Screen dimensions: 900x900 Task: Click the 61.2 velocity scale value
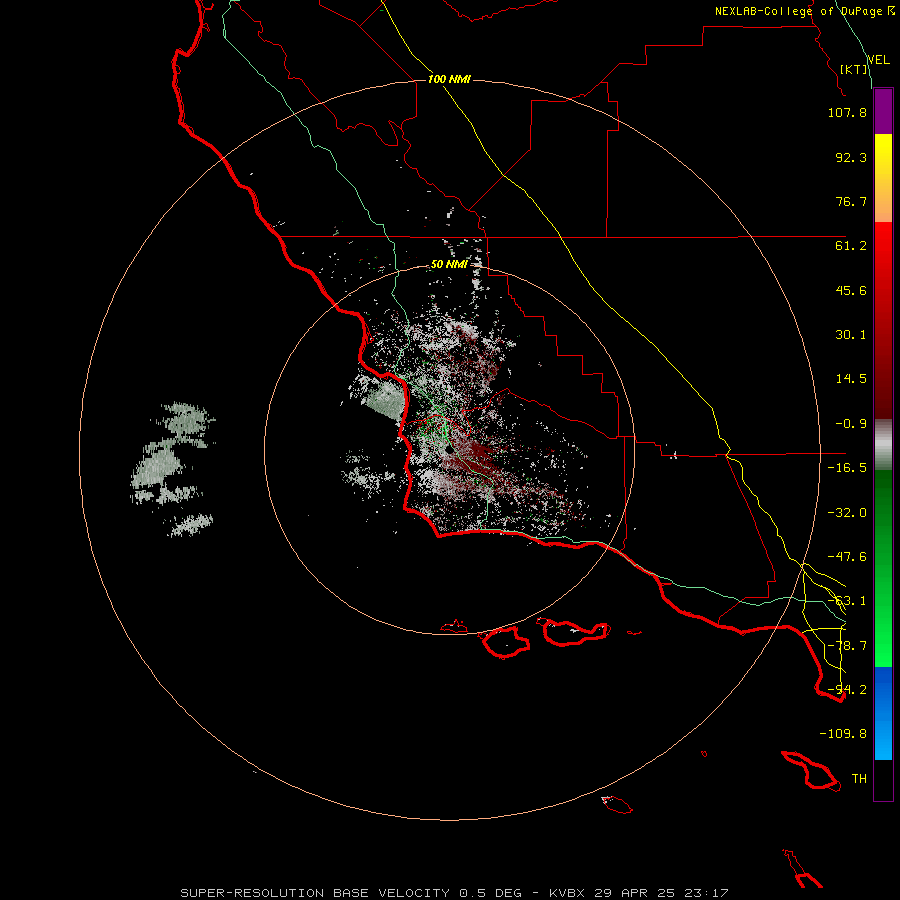[851, 246]
